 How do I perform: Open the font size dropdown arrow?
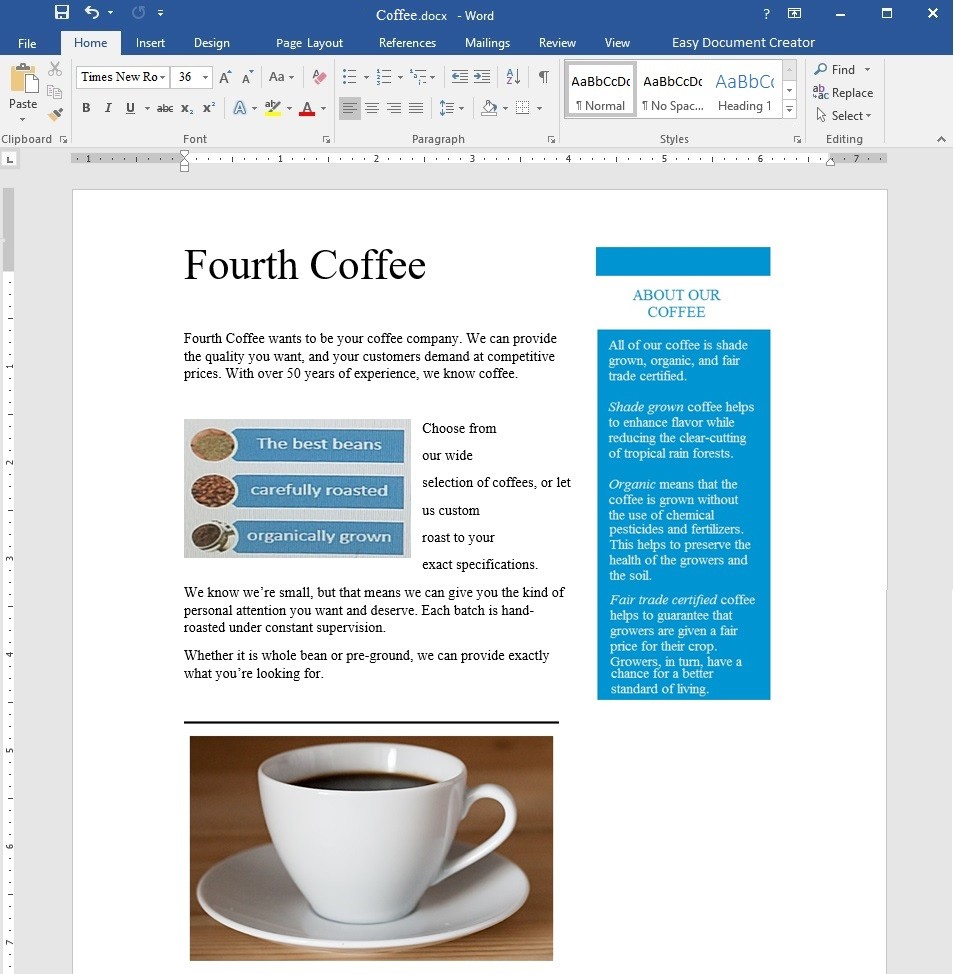point(206,77)
